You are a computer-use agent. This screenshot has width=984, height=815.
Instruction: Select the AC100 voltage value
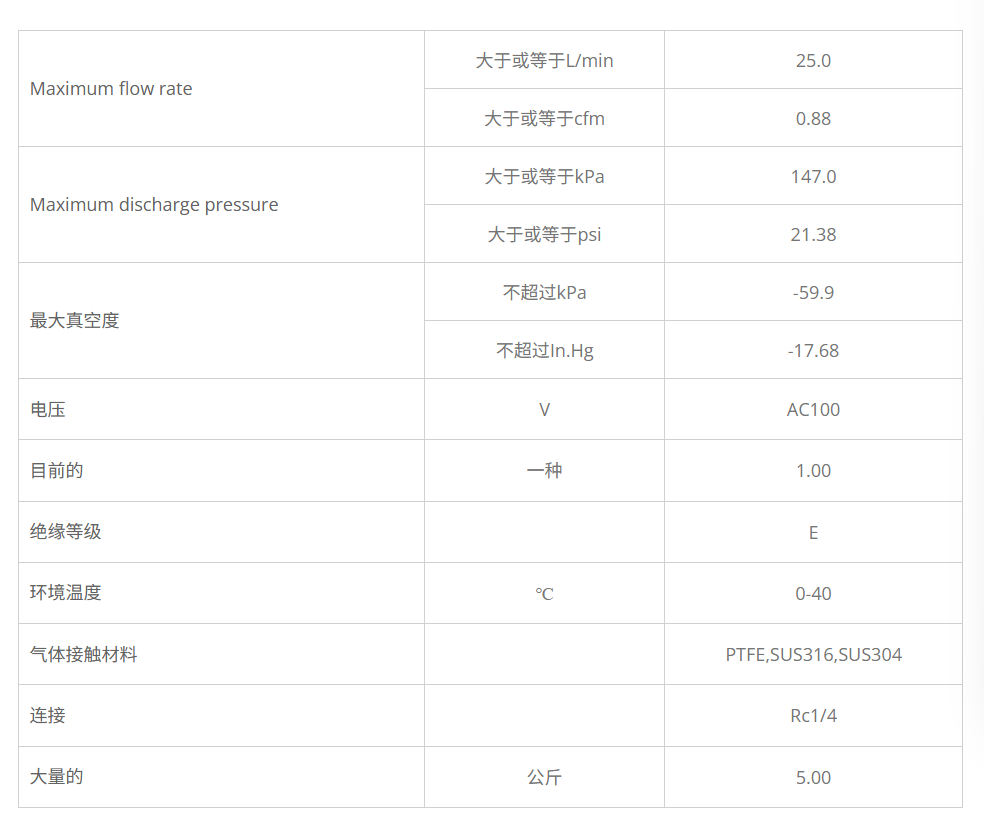pos(813,410)
